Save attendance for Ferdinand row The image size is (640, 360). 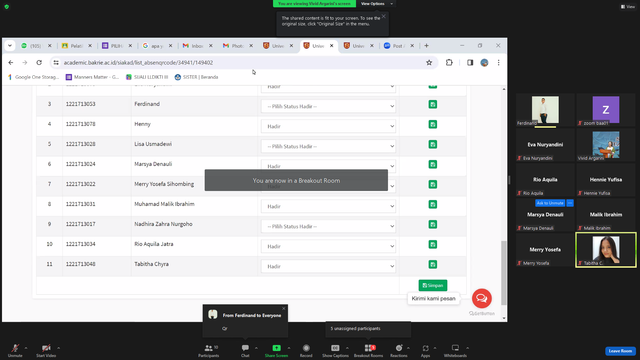(433, 104)
